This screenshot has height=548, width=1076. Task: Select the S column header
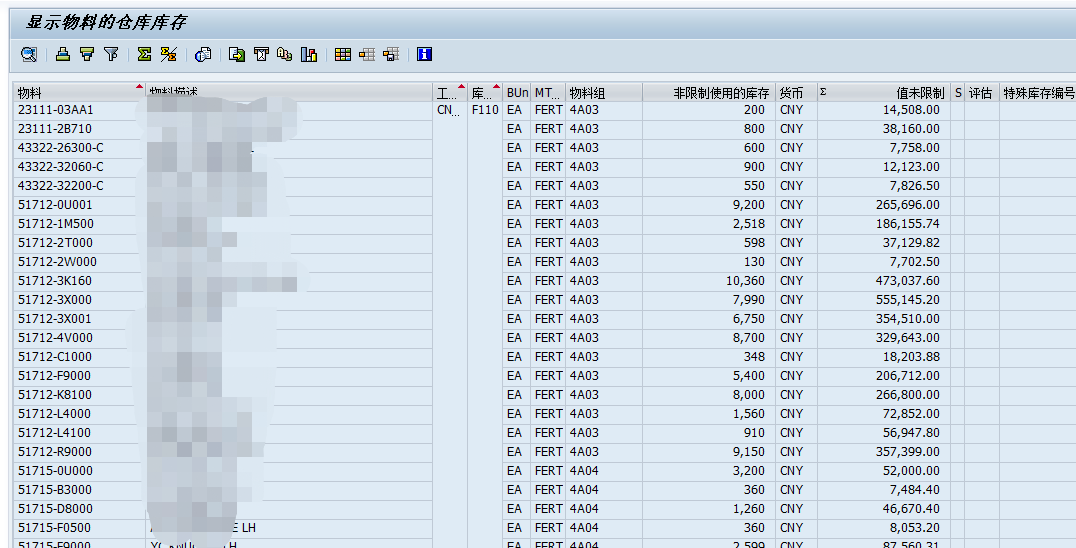(958, 93)
